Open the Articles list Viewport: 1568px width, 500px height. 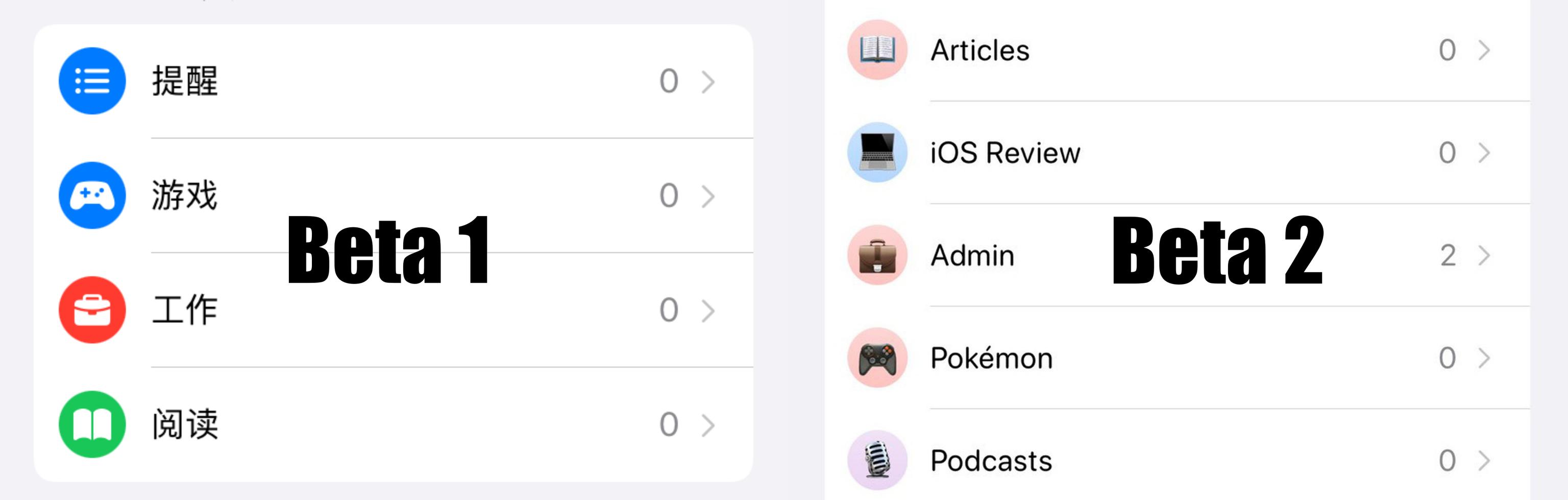[x=979, y=51]
